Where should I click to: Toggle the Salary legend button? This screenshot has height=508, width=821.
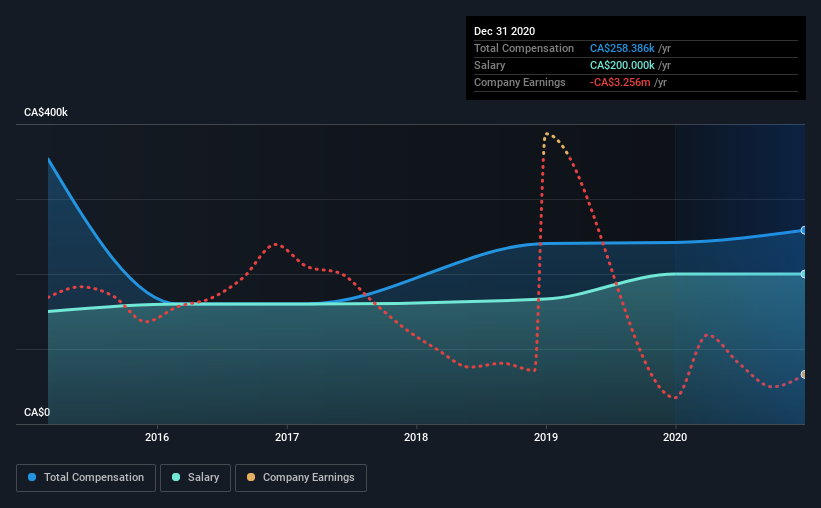(x=195, y=478)
